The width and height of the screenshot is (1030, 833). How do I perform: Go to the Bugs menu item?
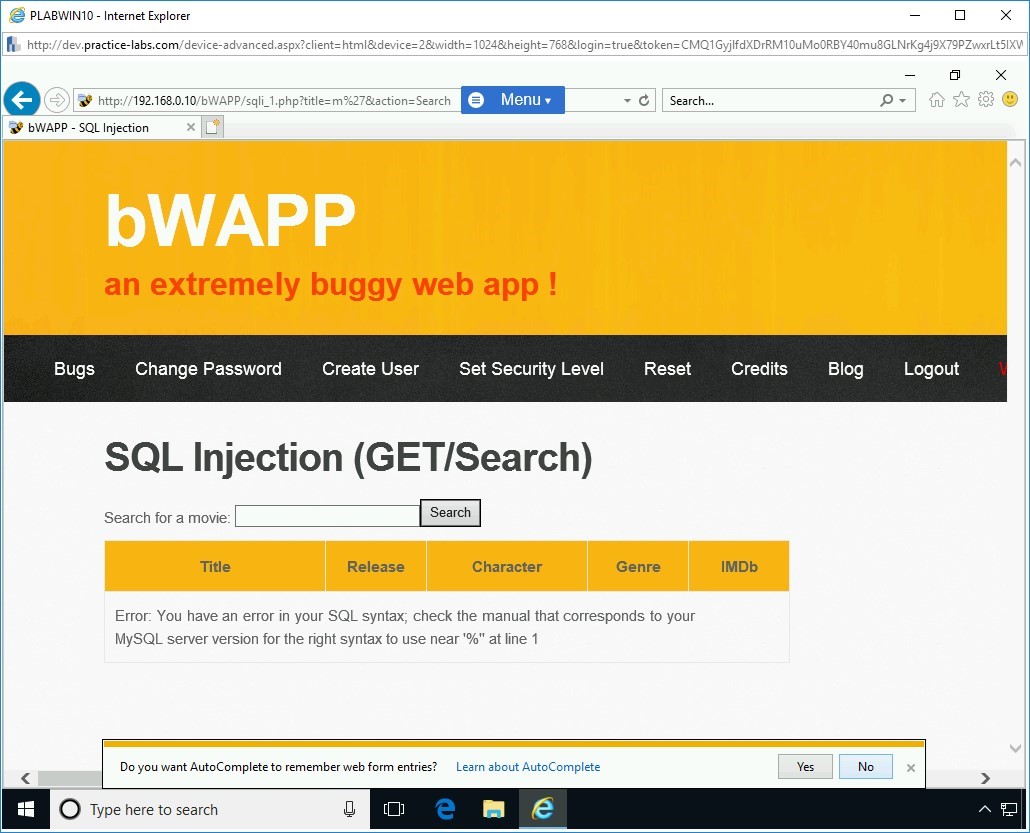tap(74, 369)
